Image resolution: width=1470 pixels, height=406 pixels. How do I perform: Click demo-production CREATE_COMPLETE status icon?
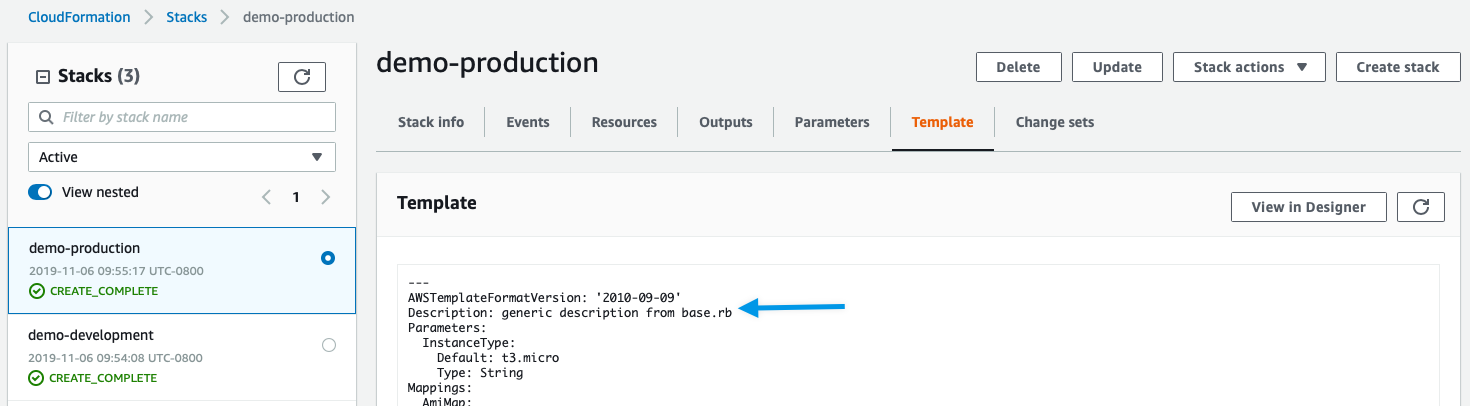click(37, 291)
